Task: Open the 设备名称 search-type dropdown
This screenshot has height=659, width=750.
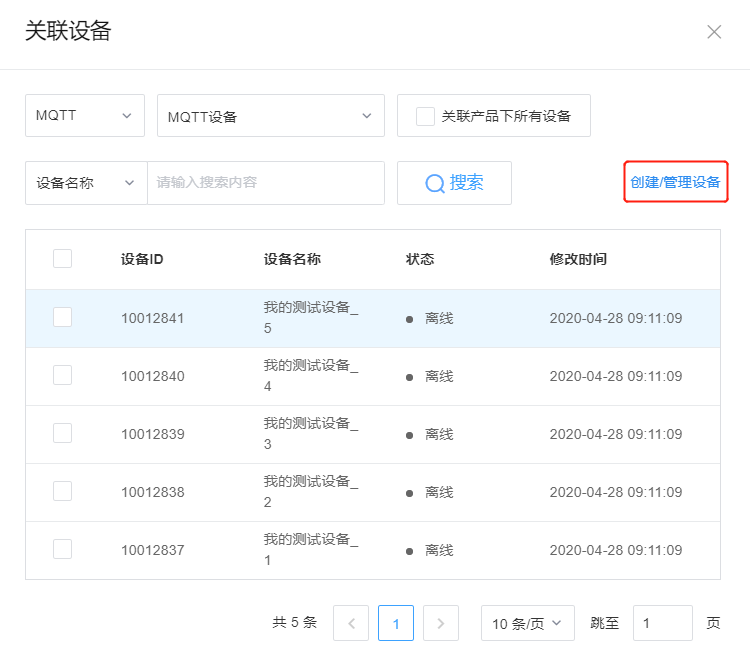Action: coord(86,183)
